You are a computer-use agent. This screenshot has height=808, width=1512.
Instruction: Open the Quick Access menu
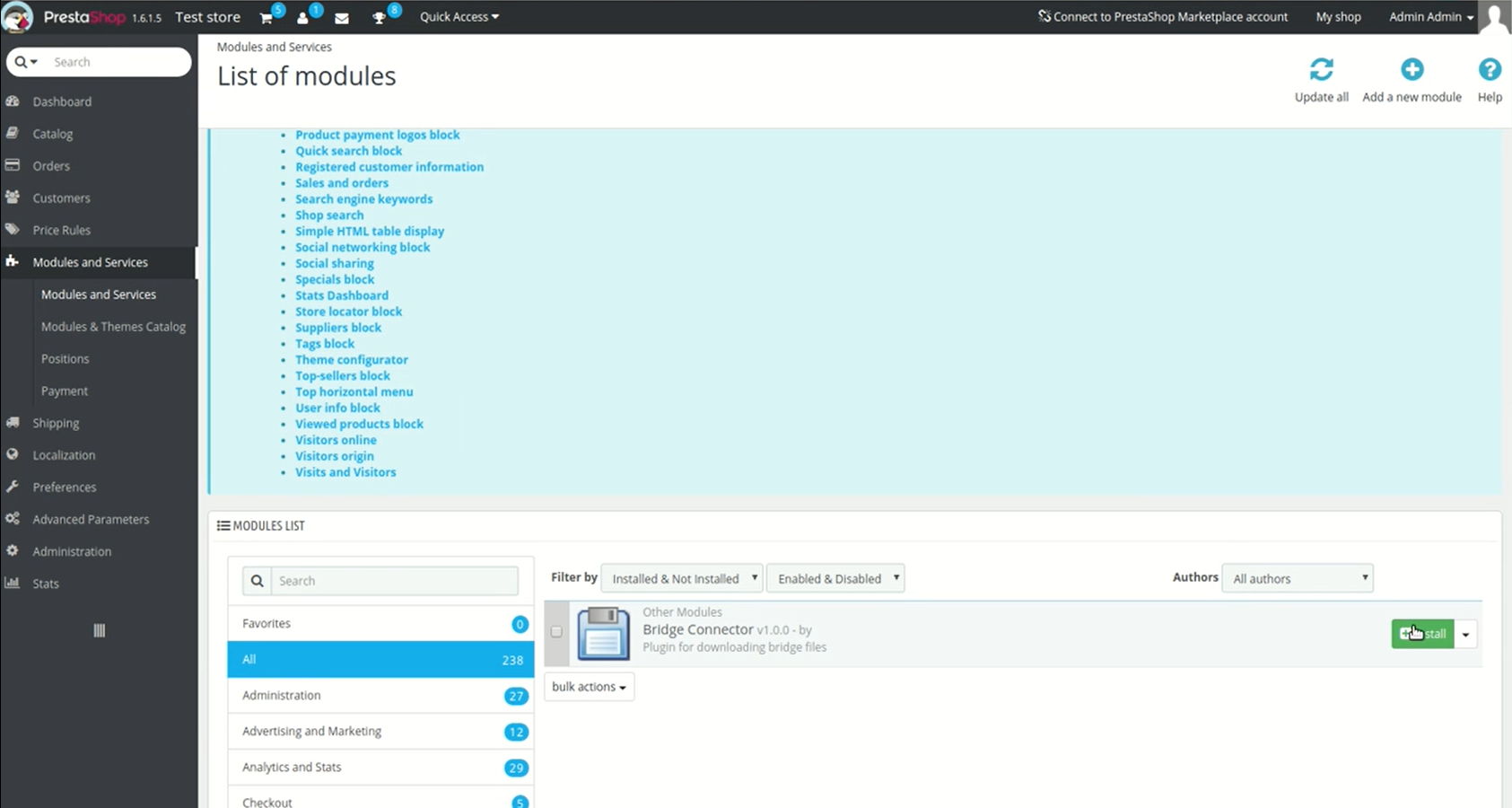click(x=459, y=17)
